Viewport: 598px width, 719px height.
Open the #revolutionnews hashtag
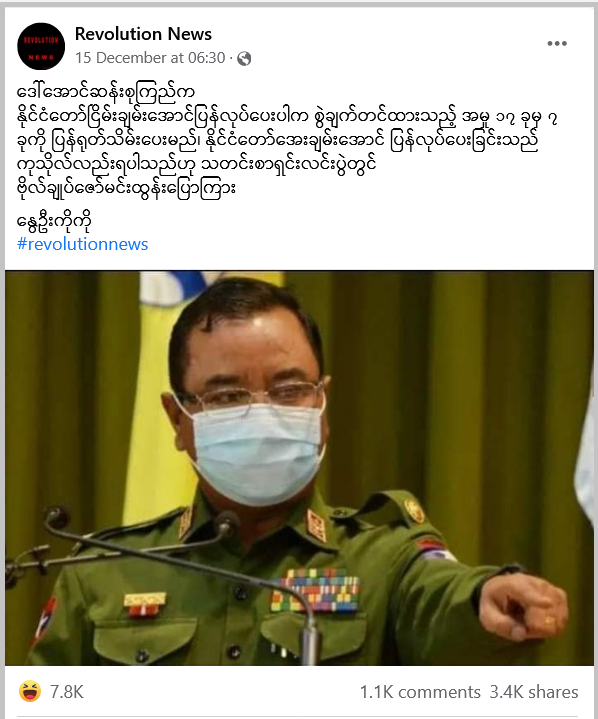[x=83, y=244]
